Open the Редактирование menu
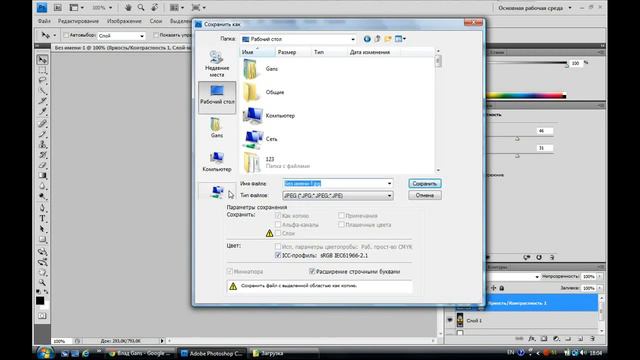 pyautogui.click(x=78, y=21)
